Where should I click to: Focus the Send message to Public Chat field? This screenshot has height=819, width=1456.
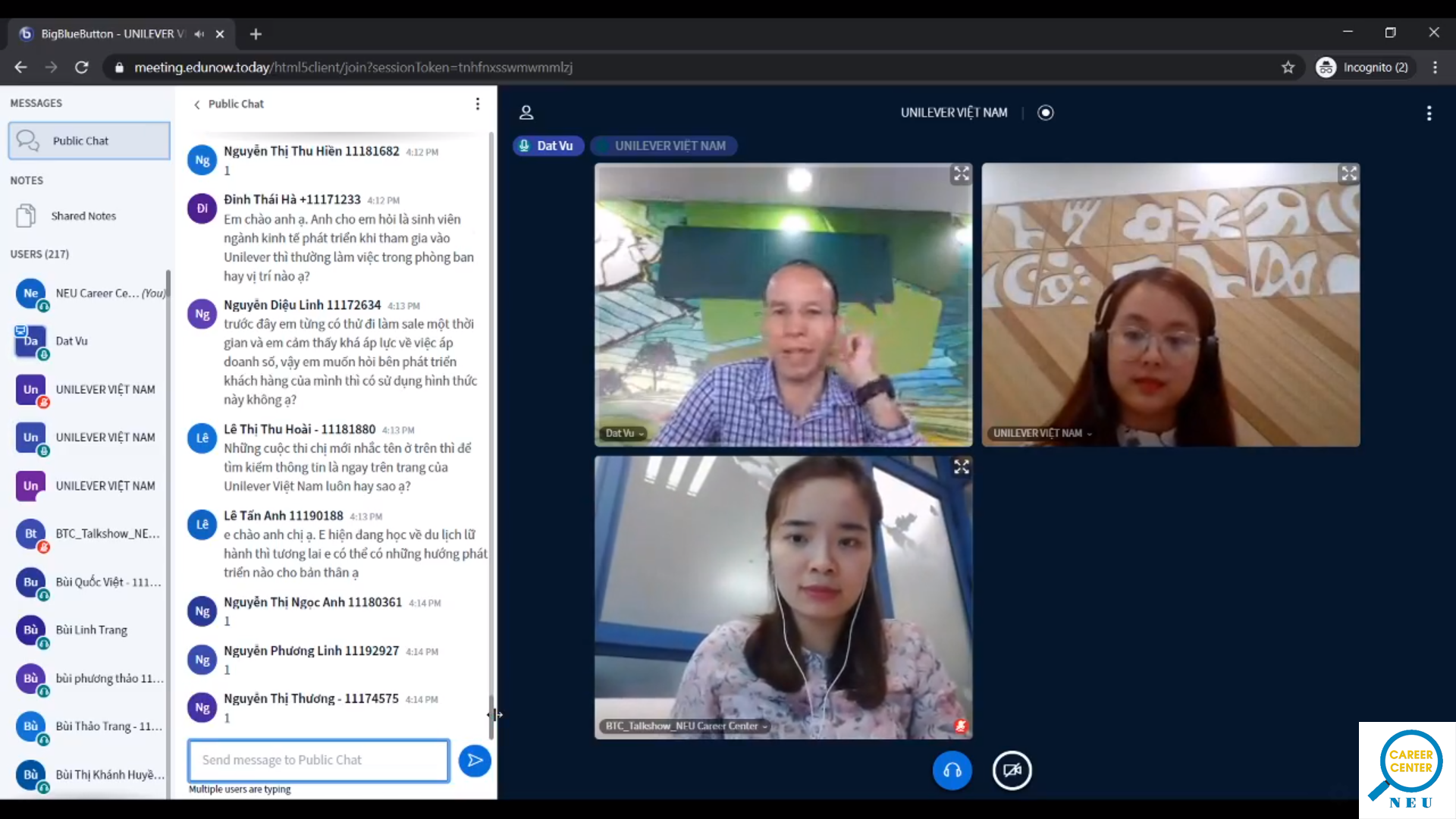[318, 761]
